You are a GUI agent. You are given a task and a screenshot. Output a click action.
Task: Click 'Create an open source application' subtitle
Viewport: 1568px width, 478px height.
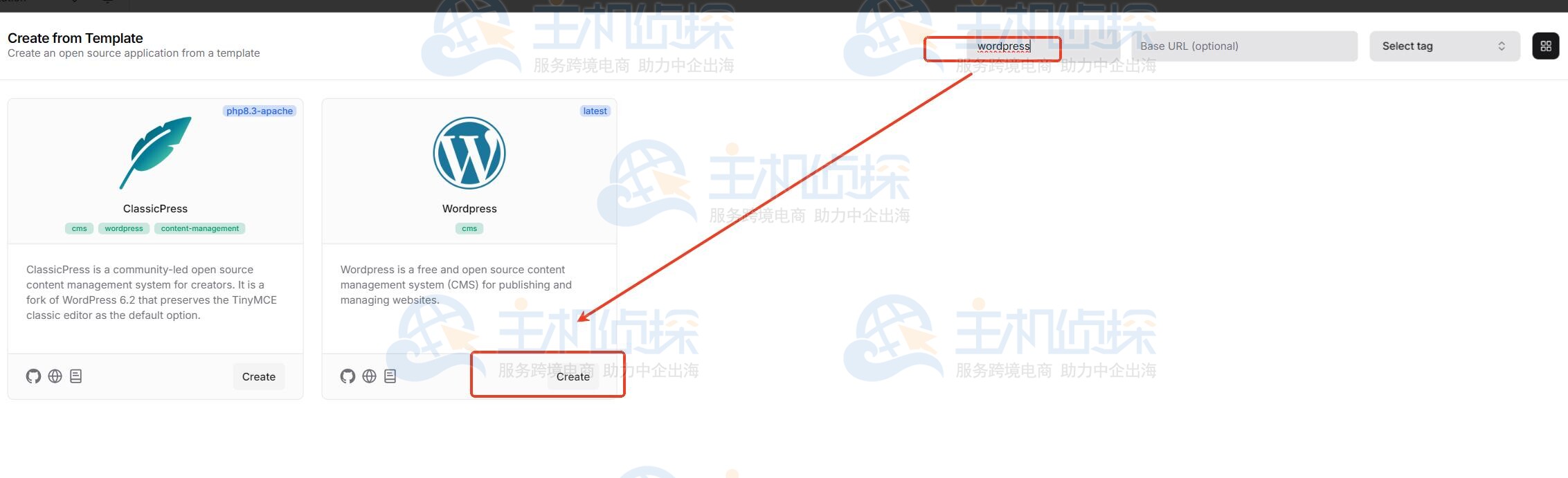coord(134,53)
